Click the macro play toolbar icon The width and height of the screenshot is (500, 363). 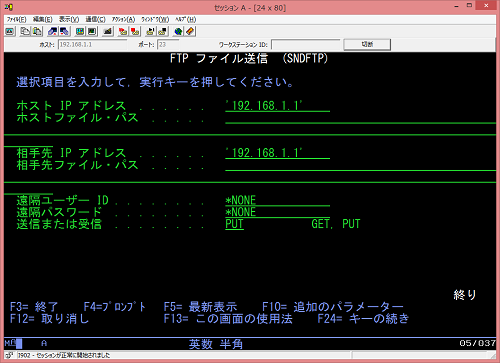150,31
